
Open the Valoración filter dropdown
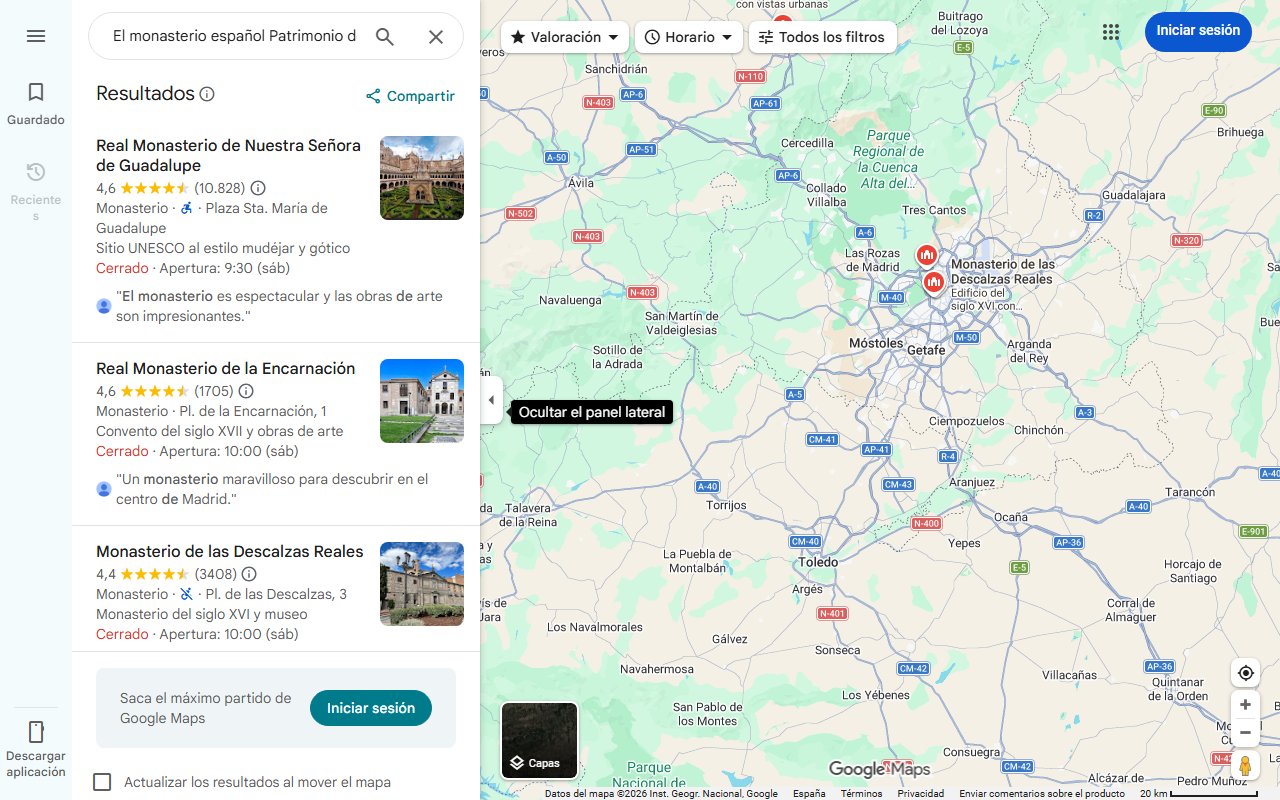pos(564,36)
